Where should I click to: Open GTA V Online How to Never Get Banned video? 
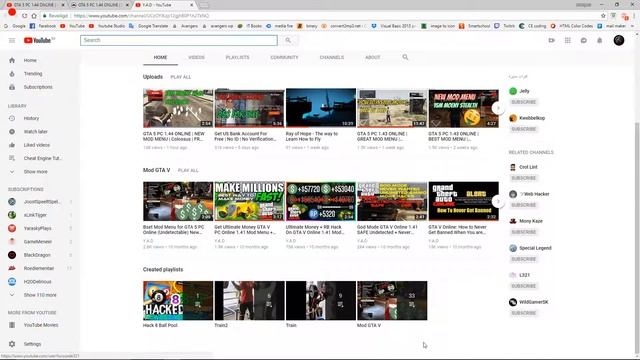[464, 201]
